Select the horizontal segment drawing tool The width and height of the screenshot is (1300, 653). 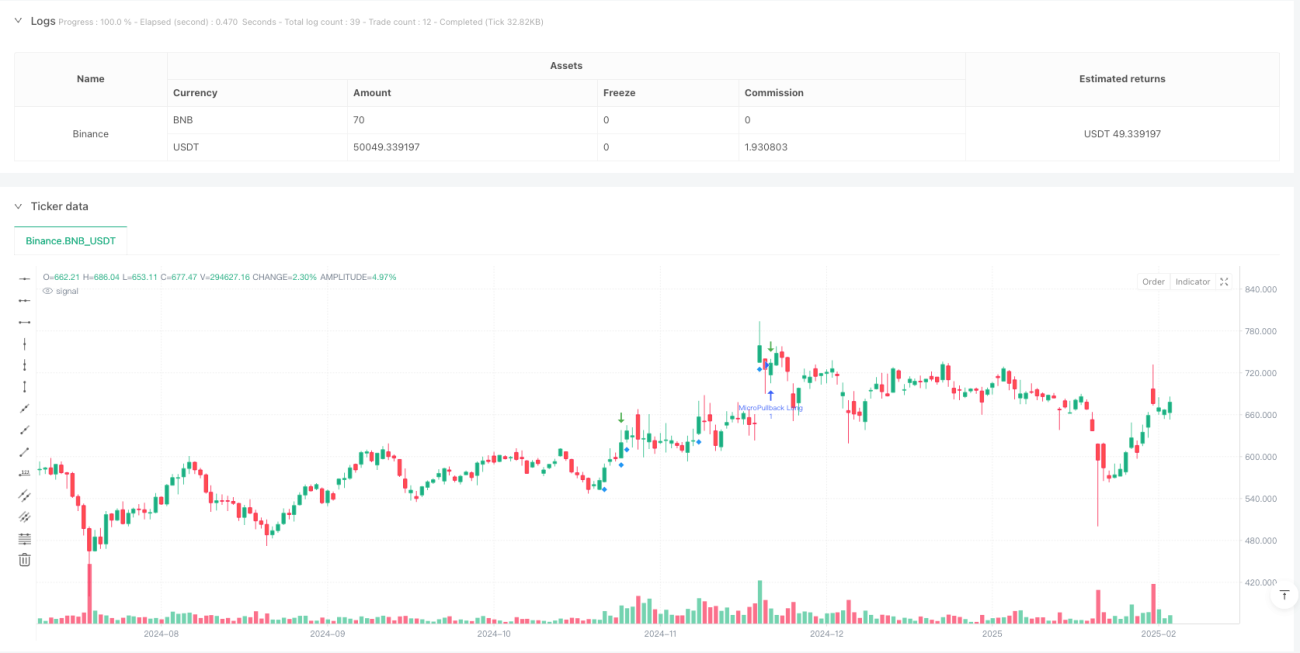coord(25,322)
